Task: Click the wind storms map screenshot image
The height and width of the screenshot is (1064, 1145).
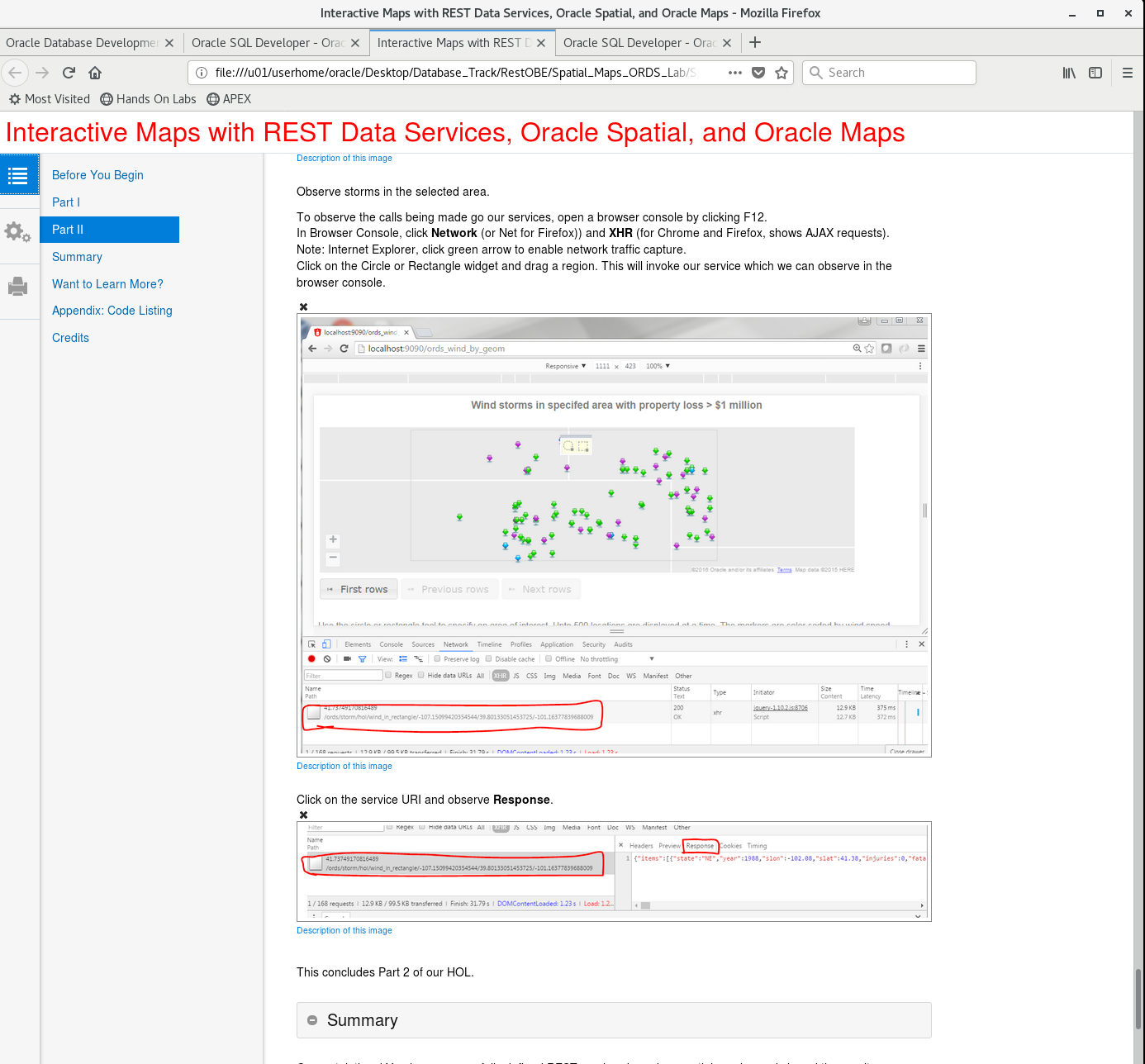Action: click(614, 534)
